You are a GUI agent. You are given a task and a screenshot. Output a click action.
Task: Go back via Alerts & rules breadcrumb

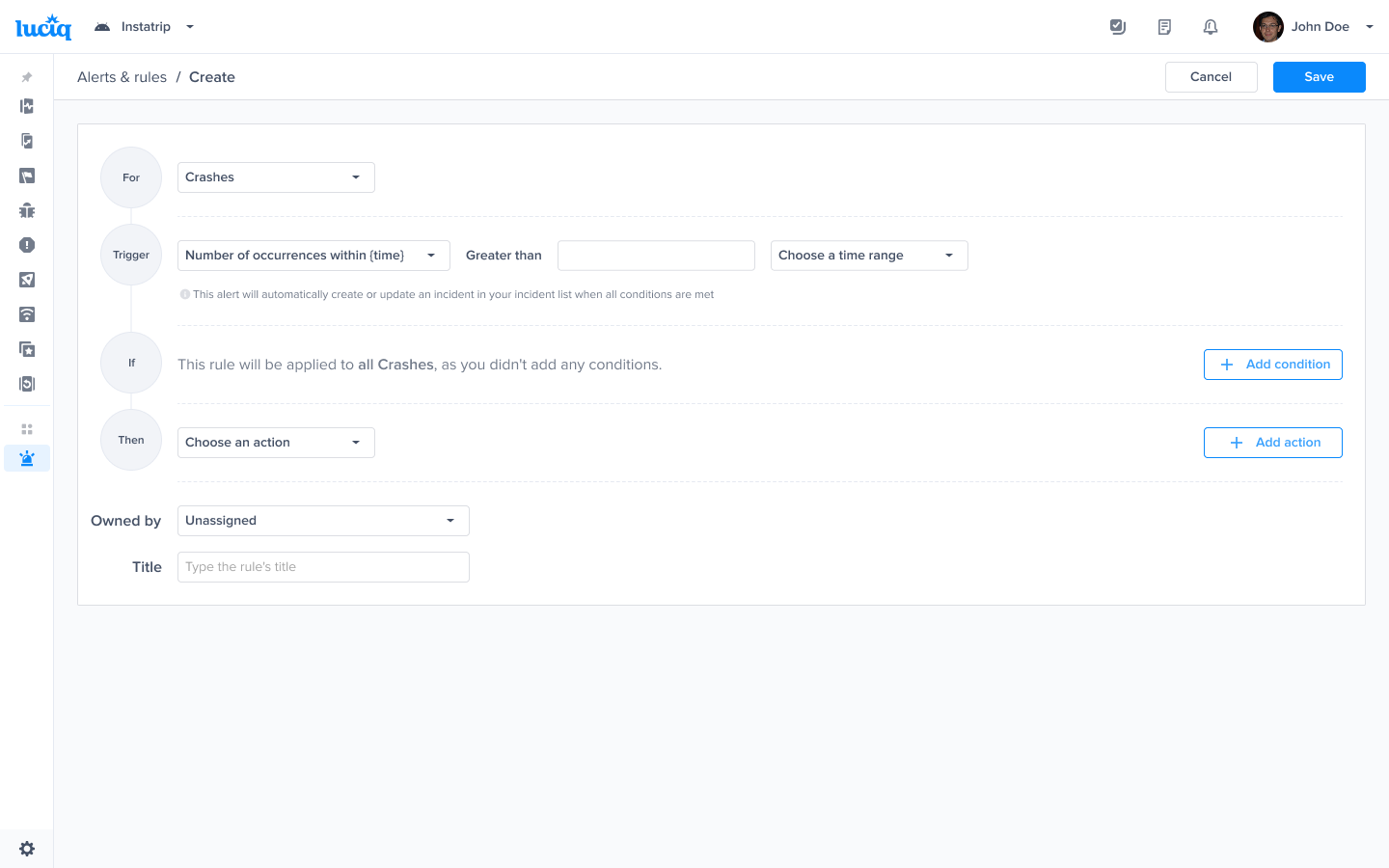point(122,77)
